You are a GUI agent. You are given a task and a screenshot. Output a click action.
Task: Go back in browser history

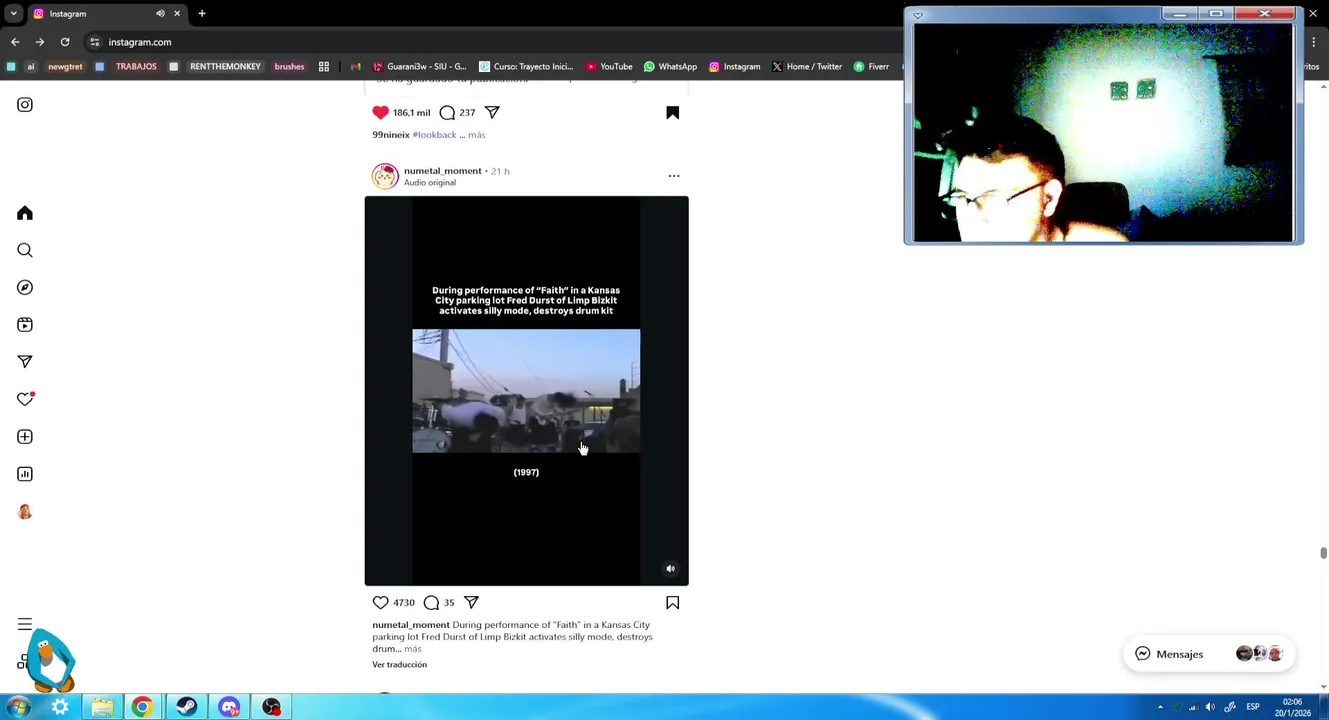(x=15, y=42)
